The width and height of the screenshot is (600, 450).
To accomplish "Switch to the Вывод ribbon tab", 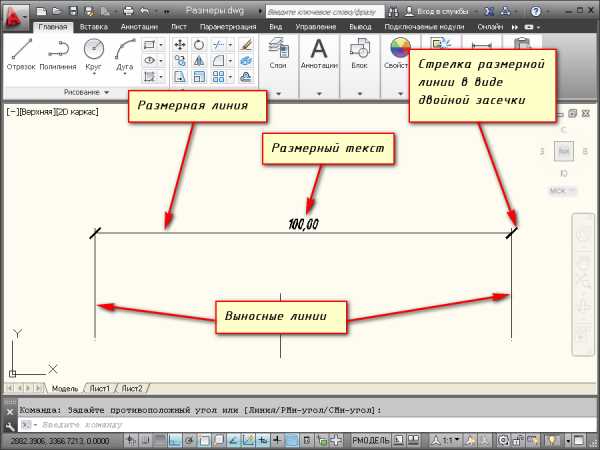I will coord(360,27).
